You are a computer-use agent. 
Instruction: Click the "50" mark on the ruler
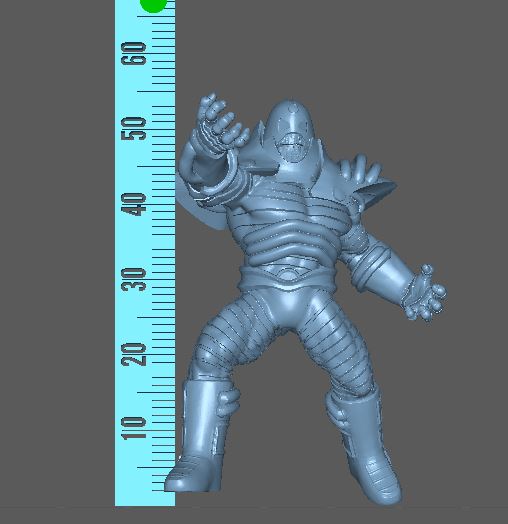(134, 129)
